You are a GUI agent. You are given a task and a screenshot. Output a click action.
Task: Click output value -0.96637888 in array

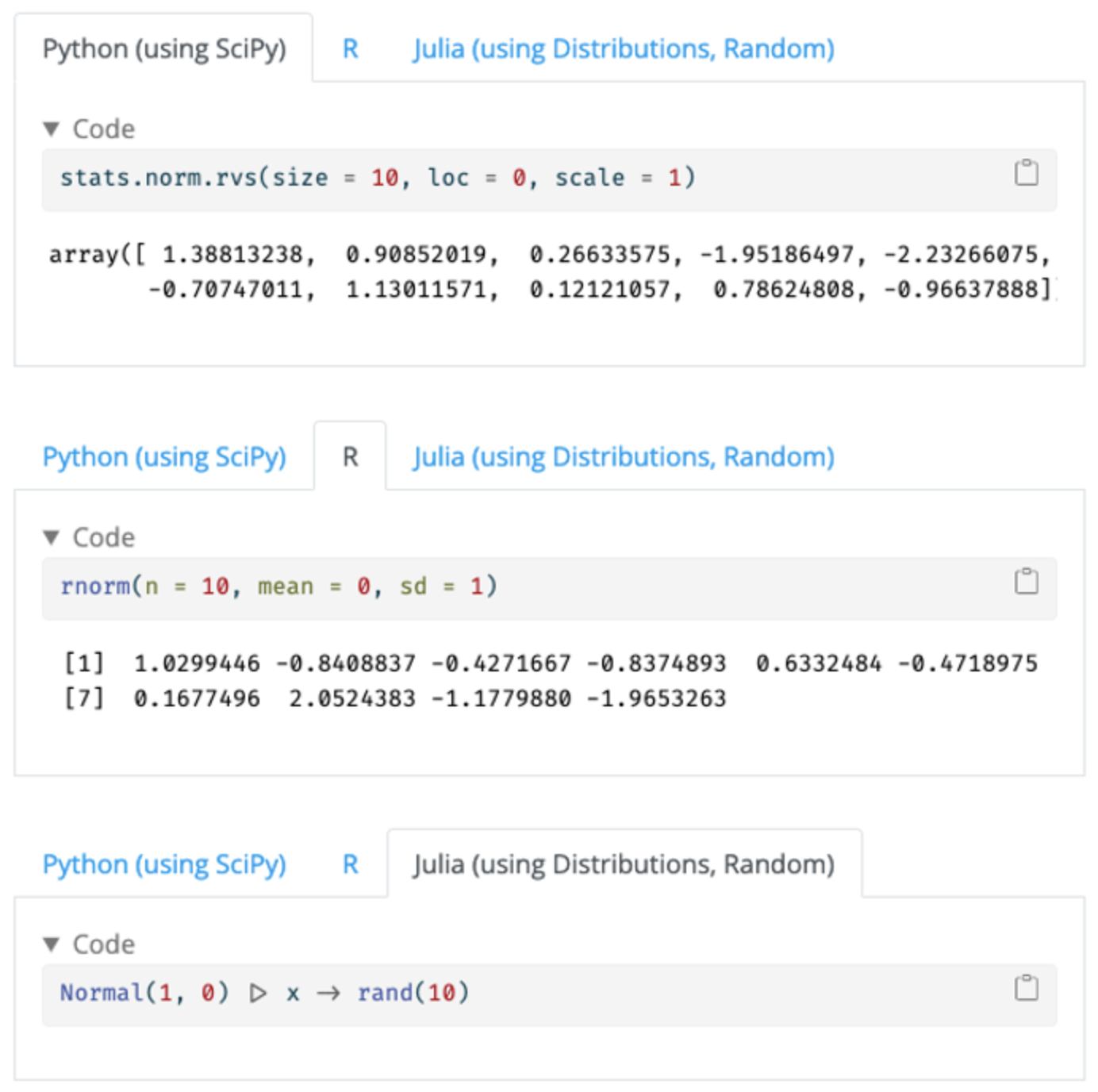[x=960, y=289]
